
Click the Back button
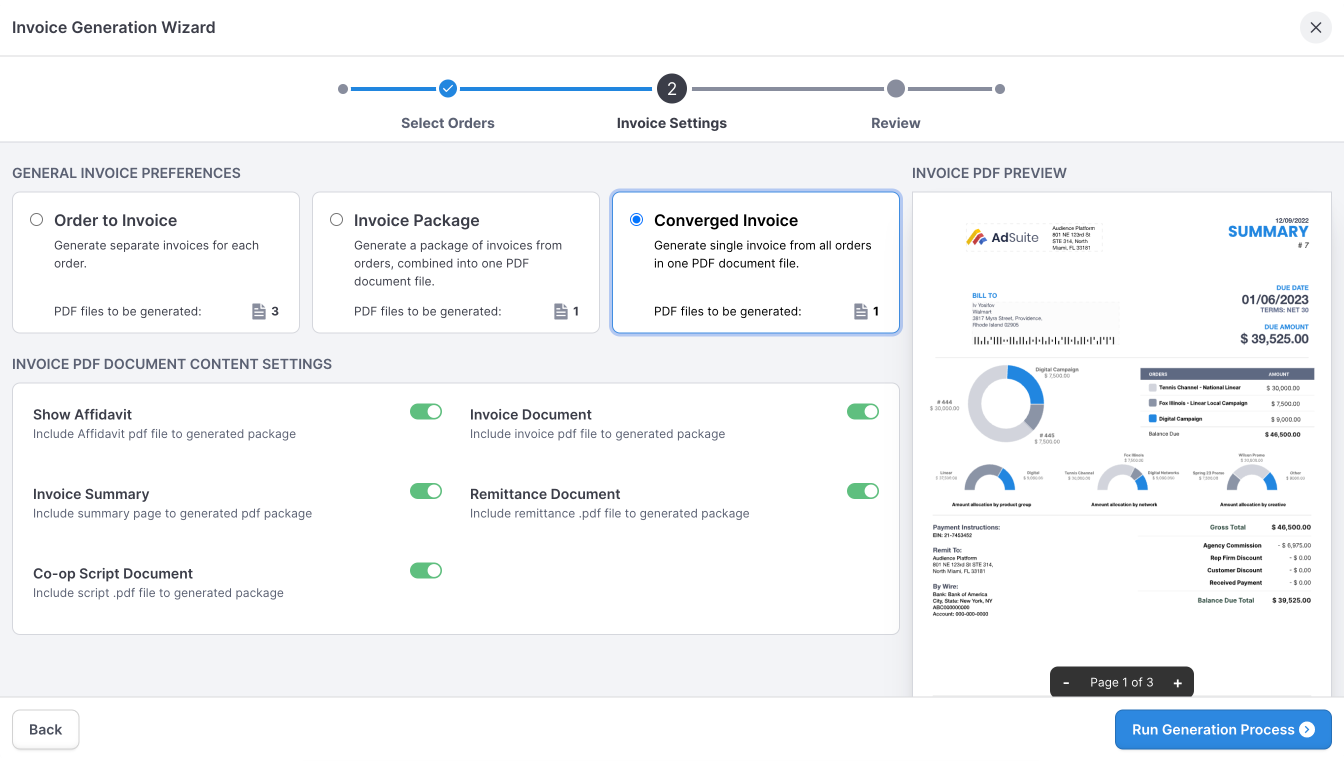[x=45, y=729]
